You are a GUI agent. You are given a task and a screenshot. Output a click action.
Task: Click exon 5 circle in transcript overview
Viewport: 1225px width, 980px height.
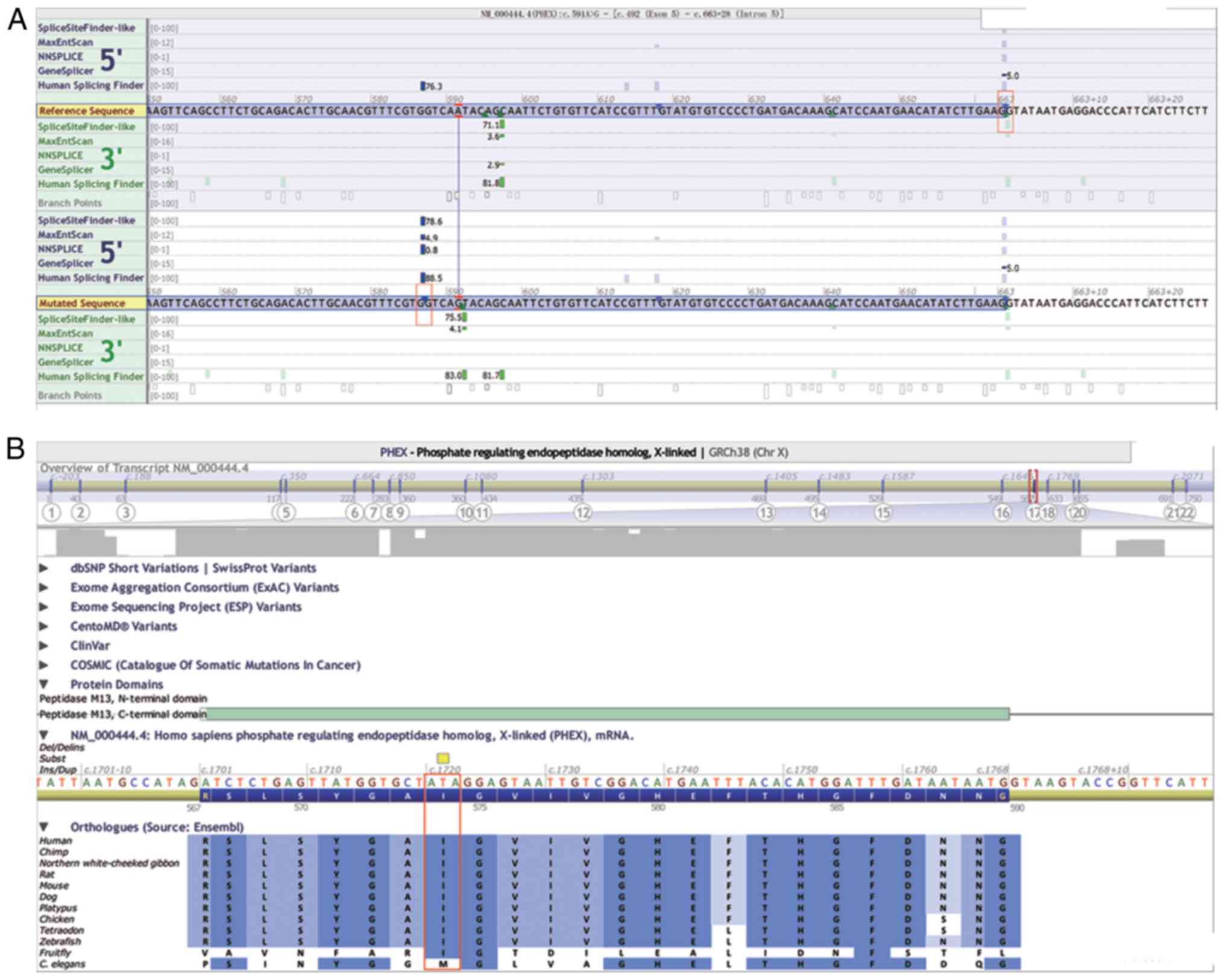pyautogui.click(x=286, y=513)
